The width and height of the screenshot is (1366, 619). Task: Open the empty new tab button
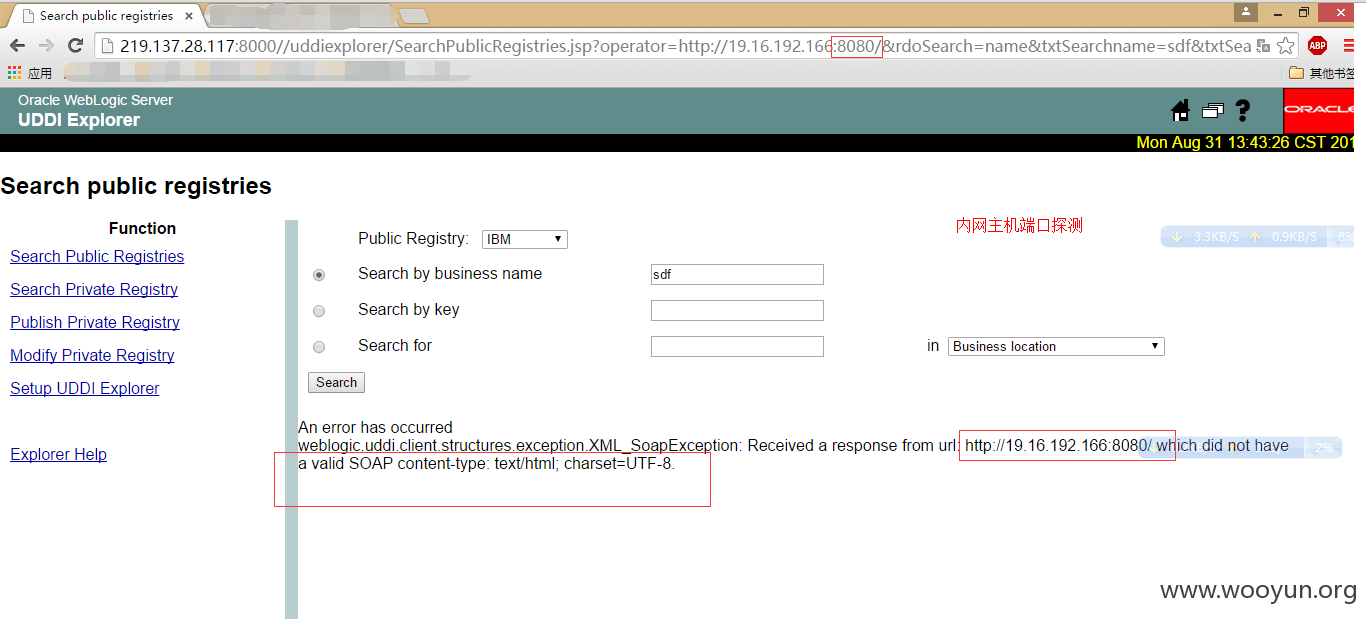click(x=414, y=16)
